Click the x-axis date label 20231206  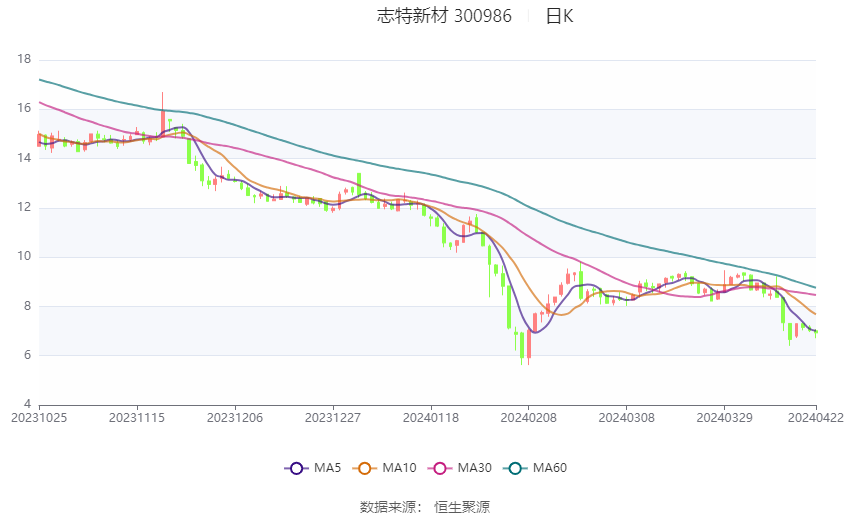(235, 418)
